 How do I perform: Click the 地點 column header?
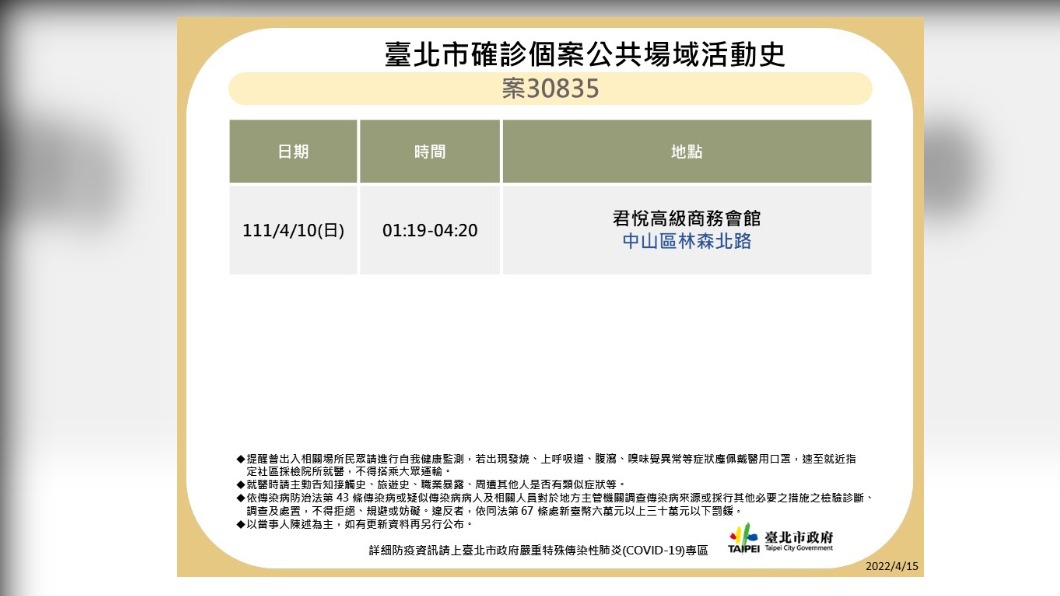(687, 151)
